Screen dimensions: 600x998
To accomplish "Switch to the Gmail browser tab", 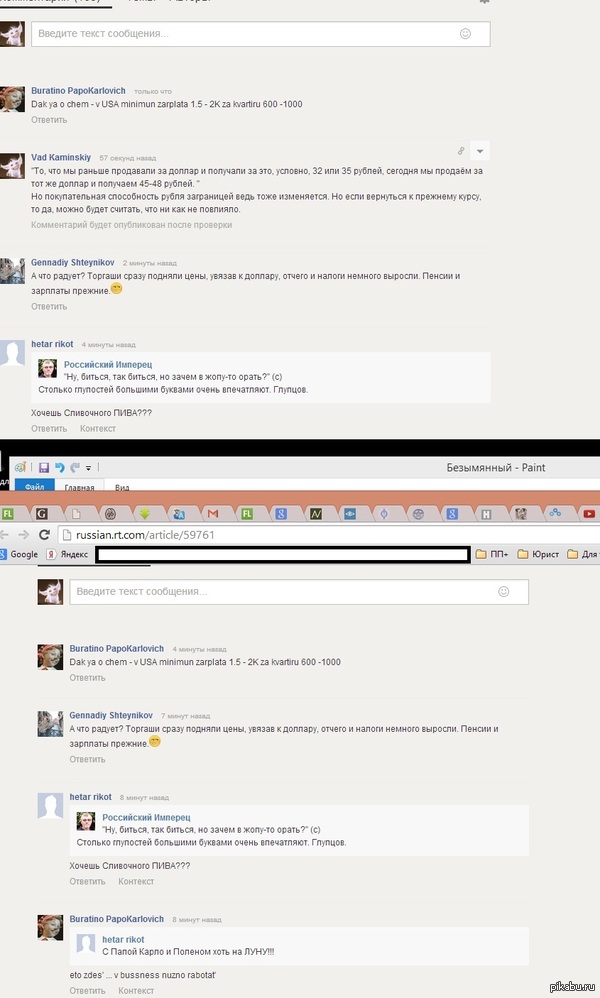I will (213, 513).
